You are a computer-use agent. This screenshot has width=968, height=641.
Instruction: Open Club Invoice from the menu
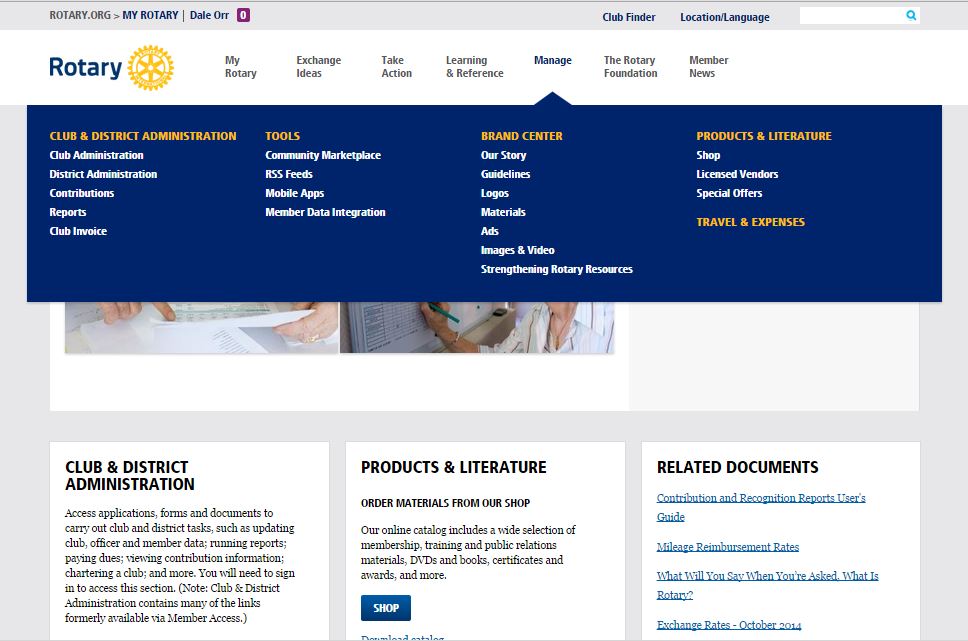78,231
